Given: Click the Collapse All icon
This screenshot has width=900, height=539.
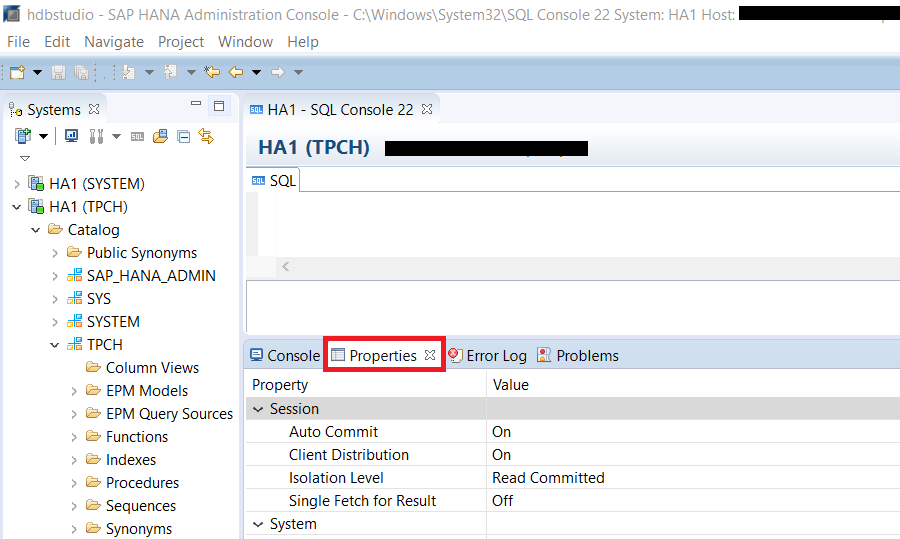Looking at the screenshot, I should [x=184, y=137].
